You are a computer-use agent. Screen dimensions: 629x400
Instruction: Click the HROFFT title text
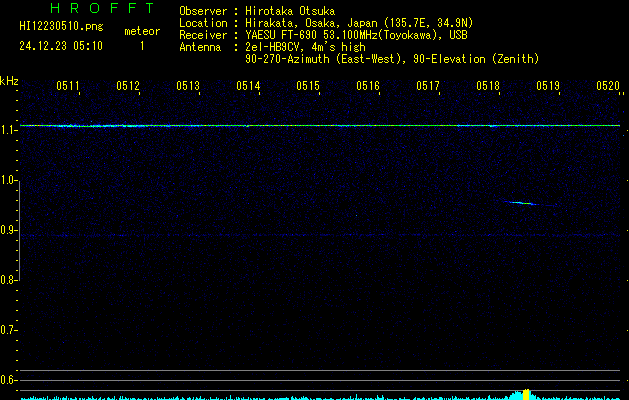102,8
